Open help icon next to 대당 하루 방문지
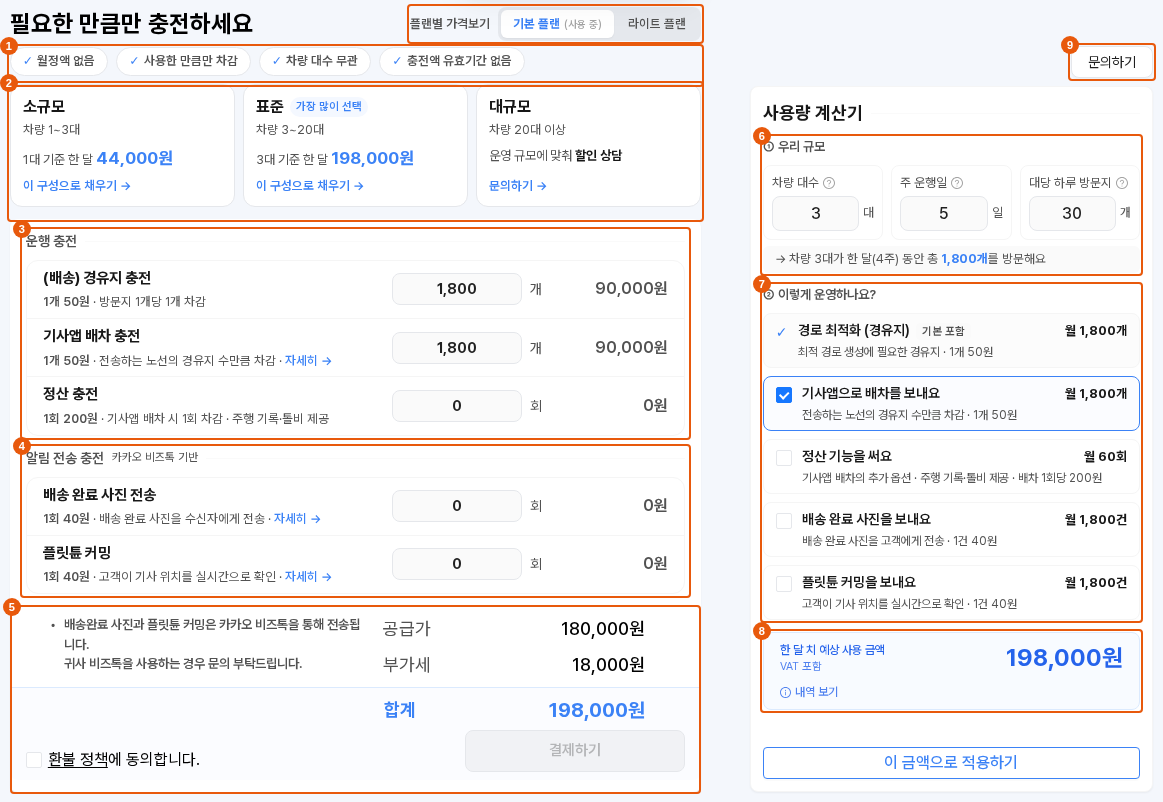Viewport: 1163px width, 802px height. (x=1121, y=183)
